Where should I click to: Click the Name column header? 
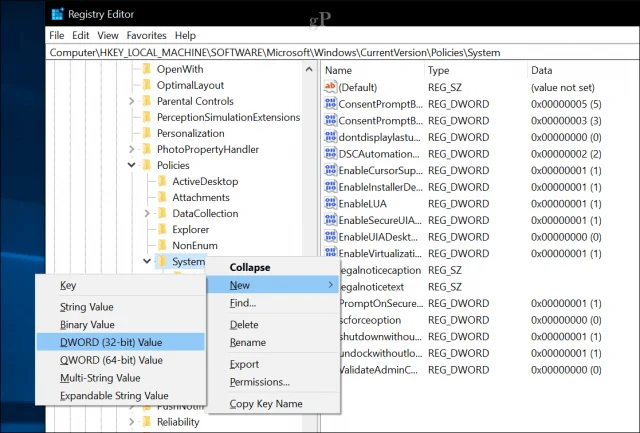[x=372, y=70]
